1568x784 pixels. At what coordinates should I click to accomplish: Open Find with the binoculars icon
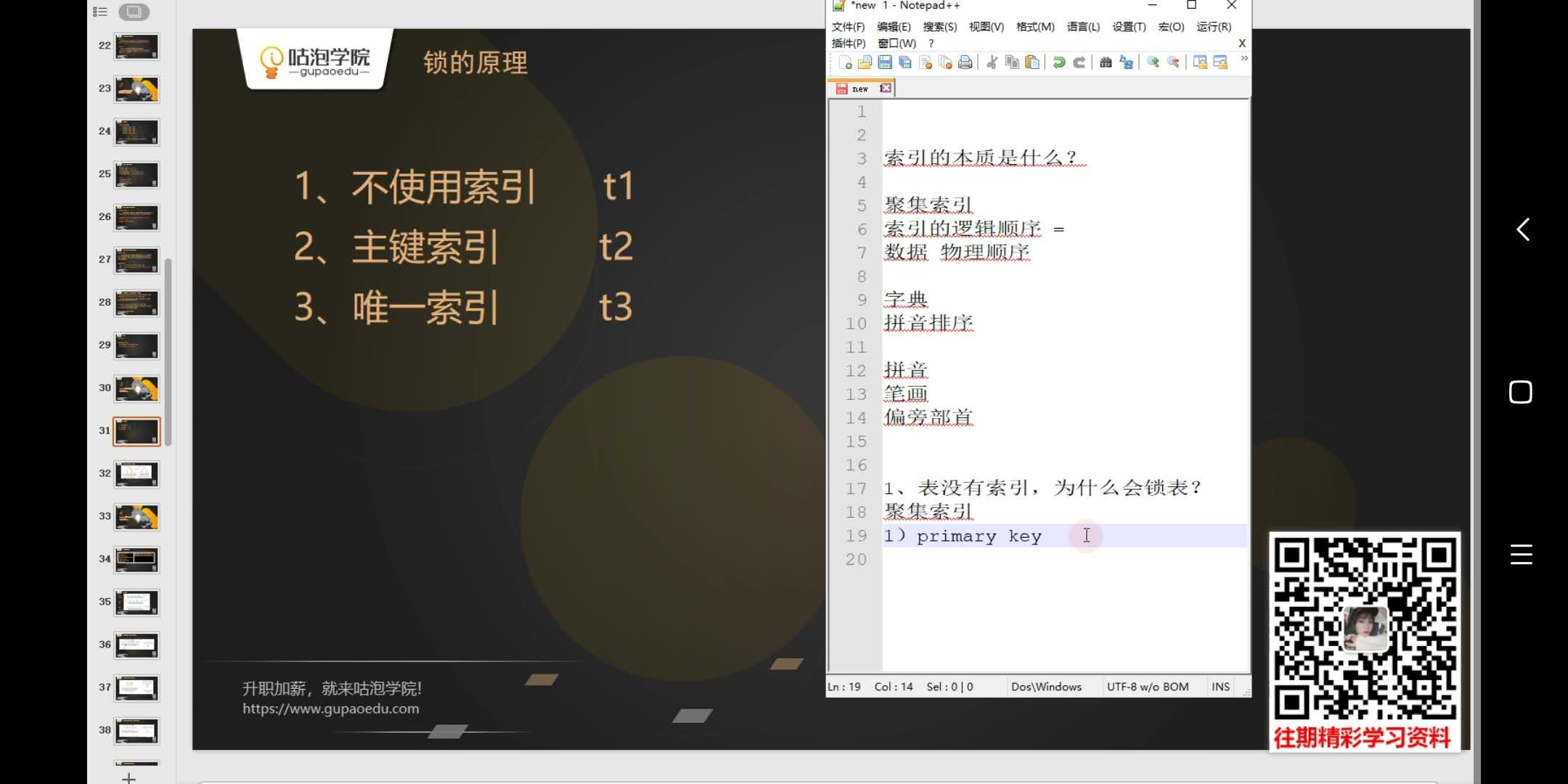(1106, 62)
